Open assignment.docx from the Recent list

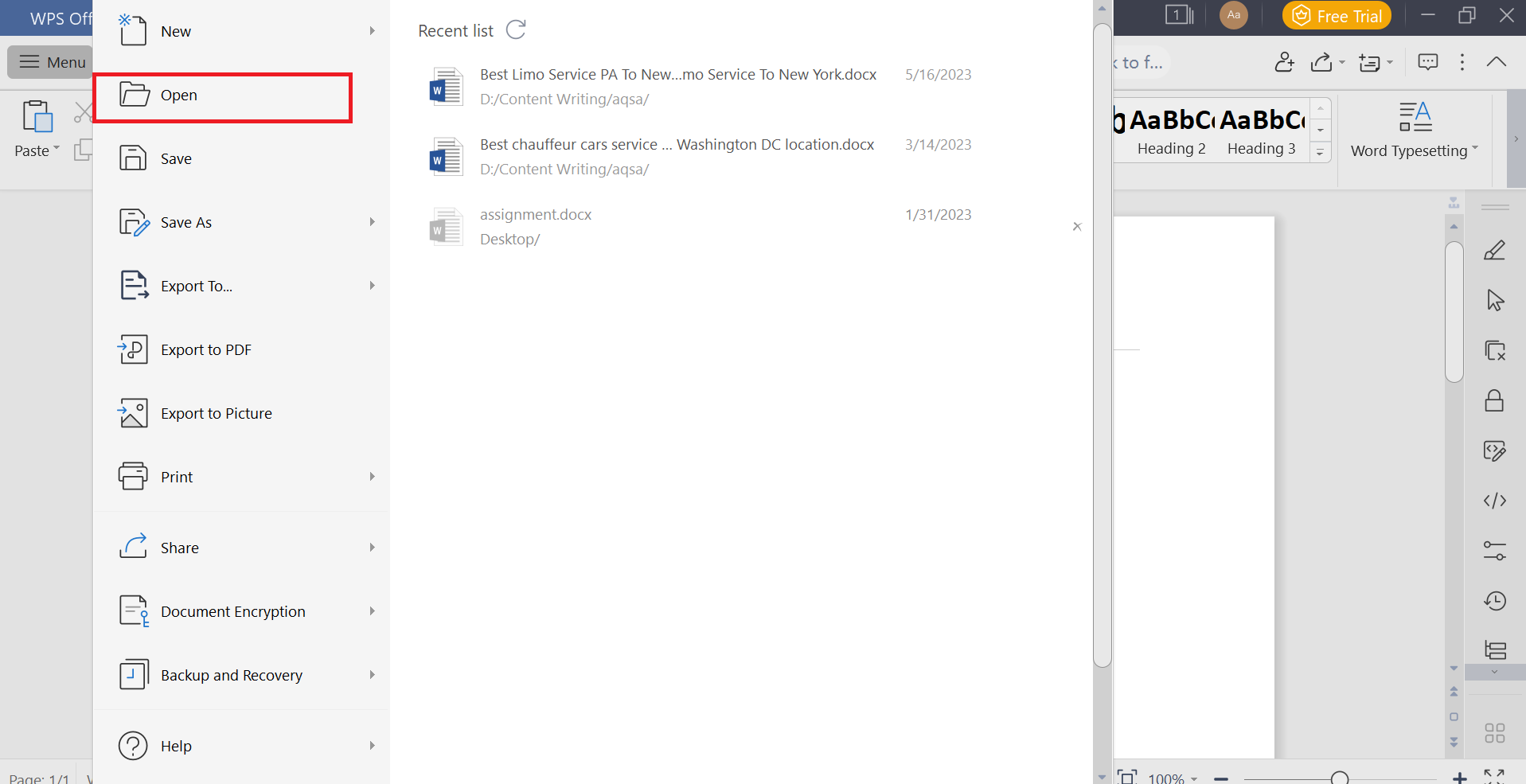[535, 214]
